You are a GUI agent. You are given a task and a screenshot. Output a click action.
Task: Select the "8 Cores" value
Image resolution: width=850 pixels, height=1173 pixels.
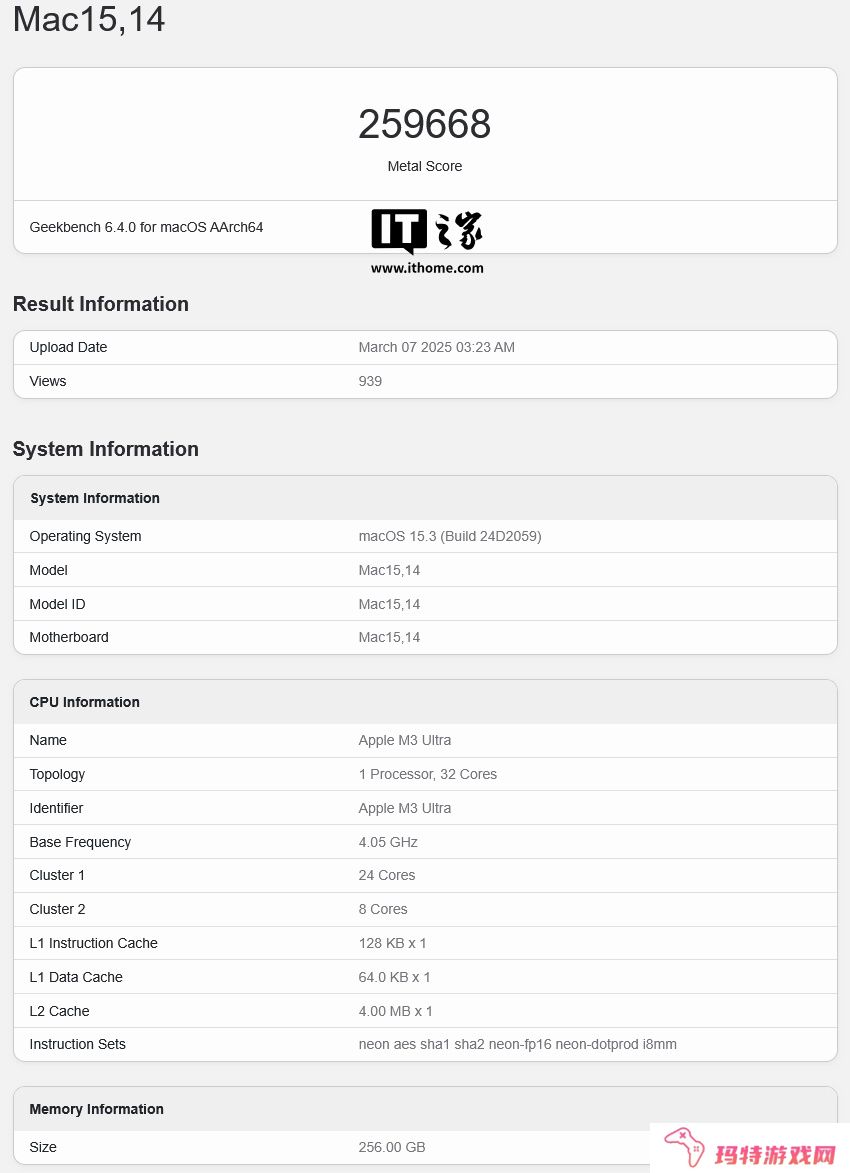383,910
